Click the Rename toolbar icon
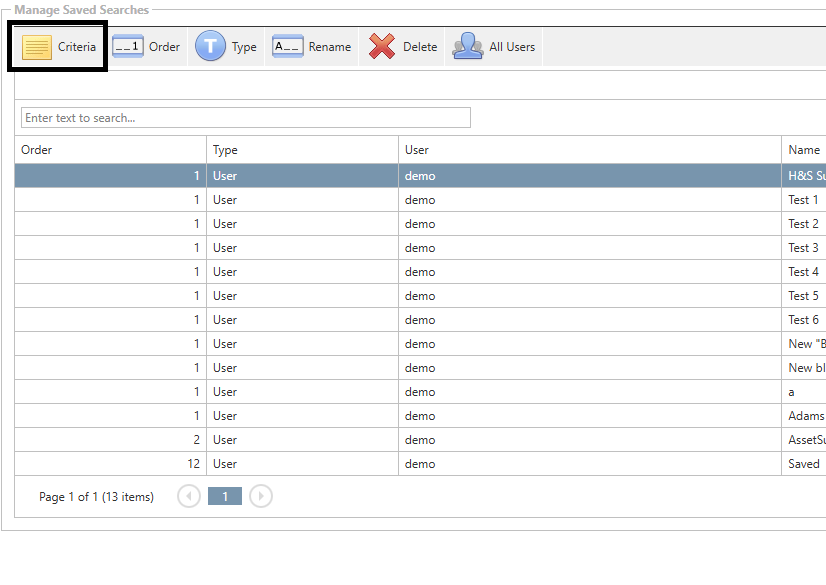826x585 pixels. [x=288, y=47]
